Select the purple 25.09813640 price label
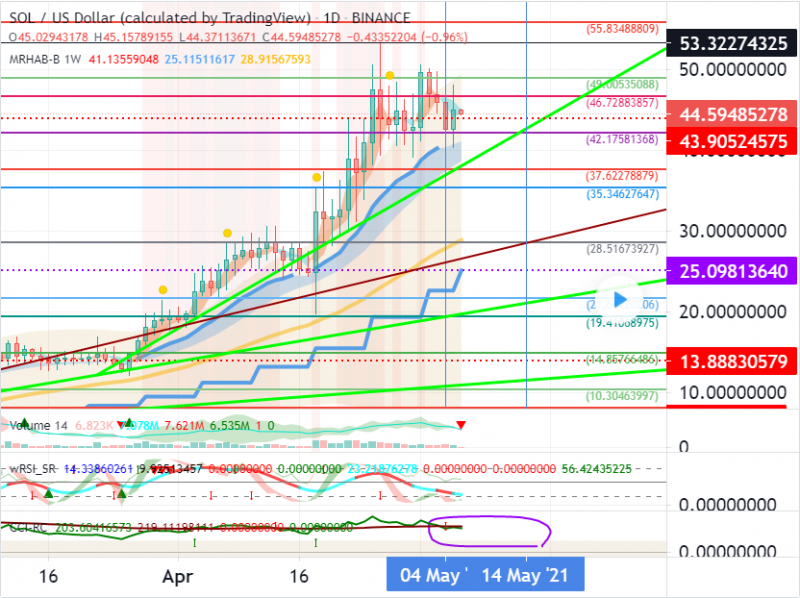The width and height of the screenshot is (800, 598). pos(733,271)
